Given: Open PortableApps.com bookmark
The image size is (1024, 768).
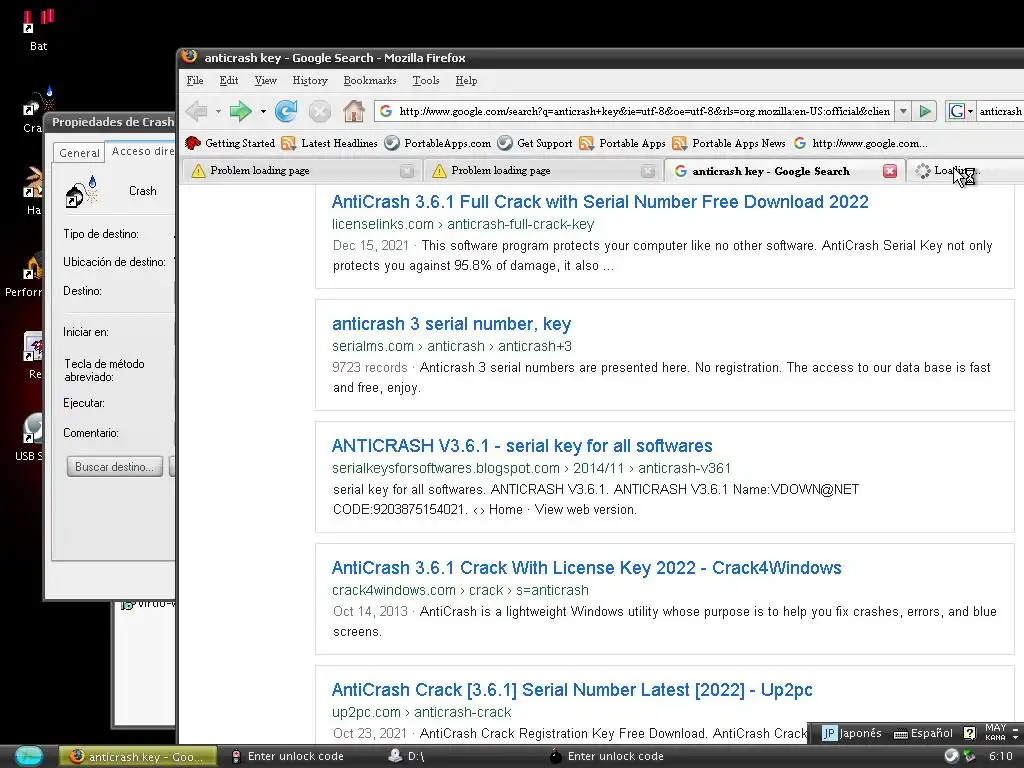Looking at the screenshot, I should (x=438, y=143).
